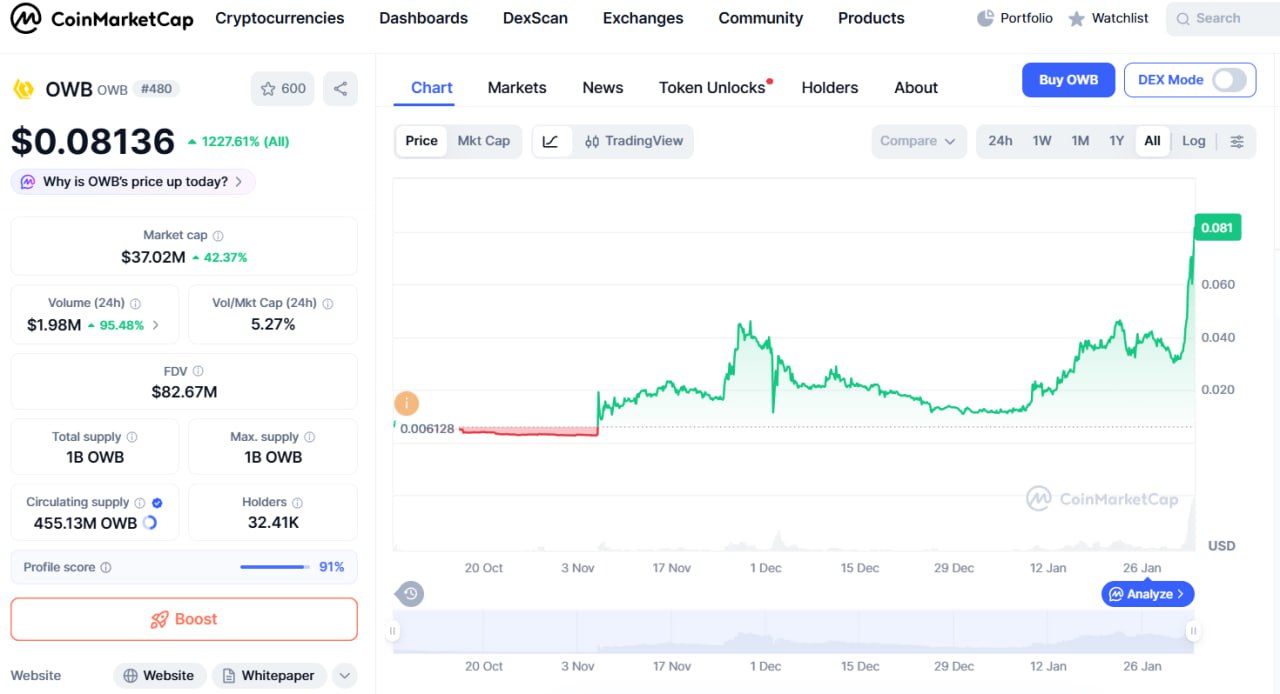The height and width of the screenshot is (694, 1280).
Task: Click the right range slider handle
Action: click(1193, 631)
